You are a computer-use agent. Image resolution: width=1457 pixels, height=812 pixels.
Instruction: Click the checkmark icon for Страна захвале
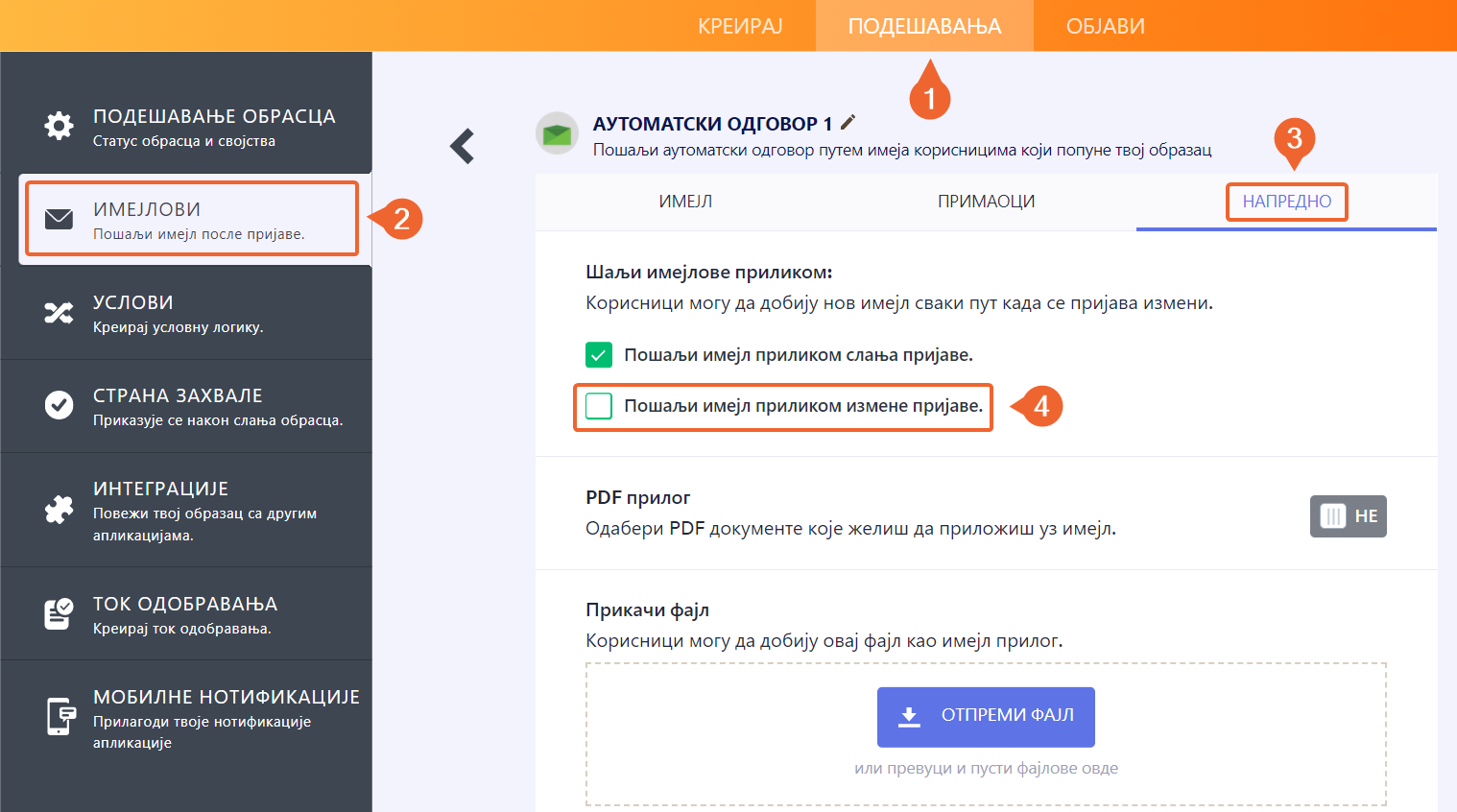59,405
